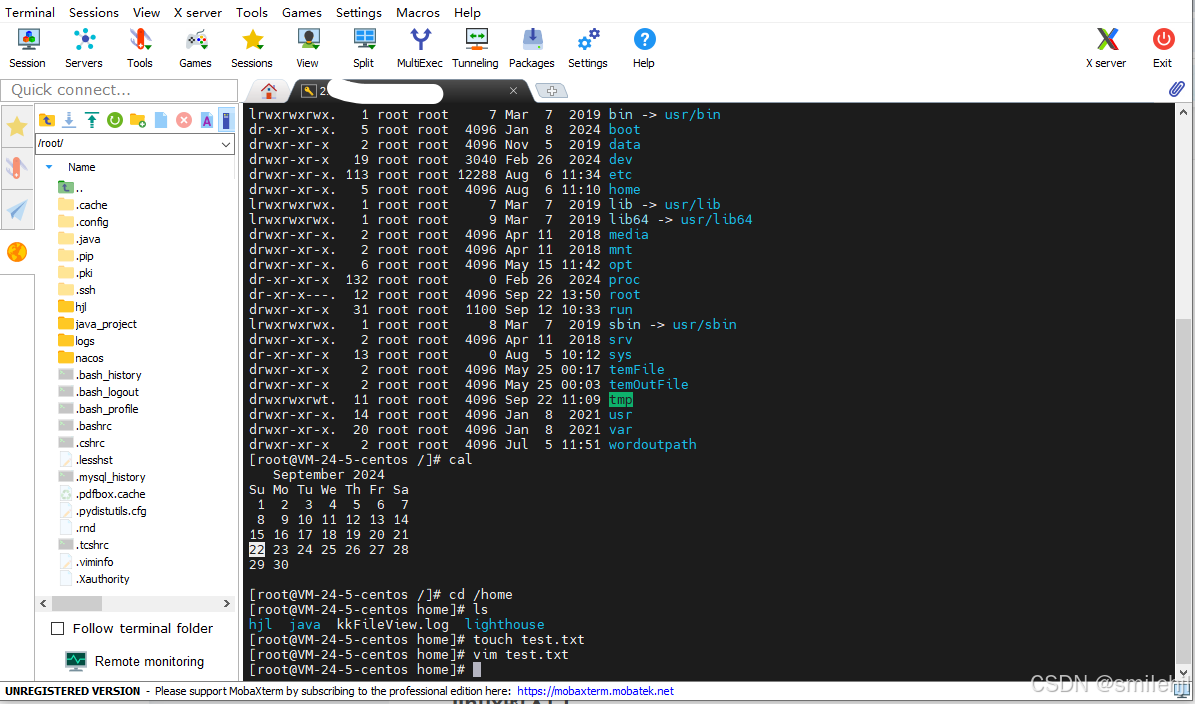Open the Tools toolbar icon
Screen dimensions: 1195x704
(x=139, y=49)
